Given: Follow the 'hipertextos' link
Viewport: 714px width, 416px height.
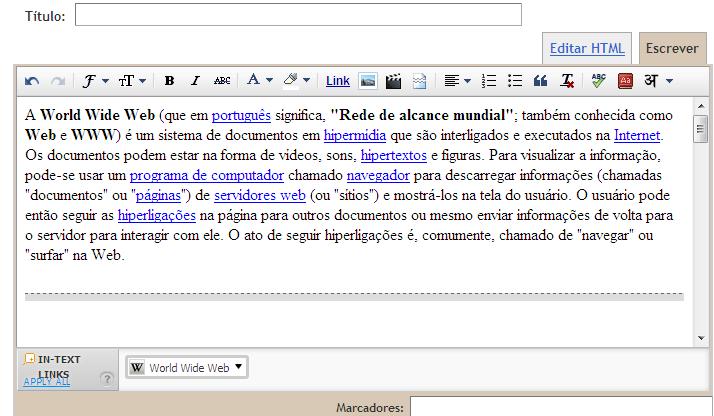Looking at the screenshot, I should coord(393,156).
